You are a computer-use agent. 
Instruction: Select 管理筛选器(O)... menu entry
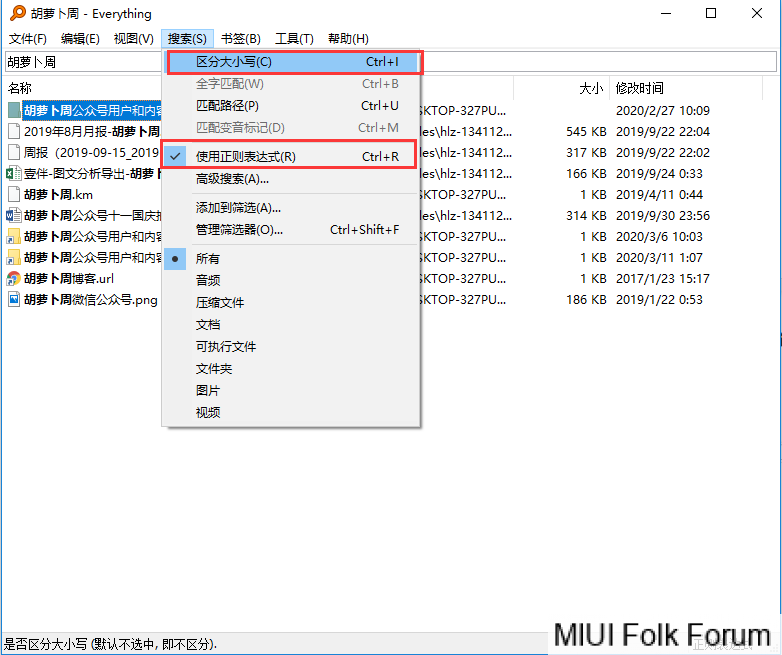240,230
